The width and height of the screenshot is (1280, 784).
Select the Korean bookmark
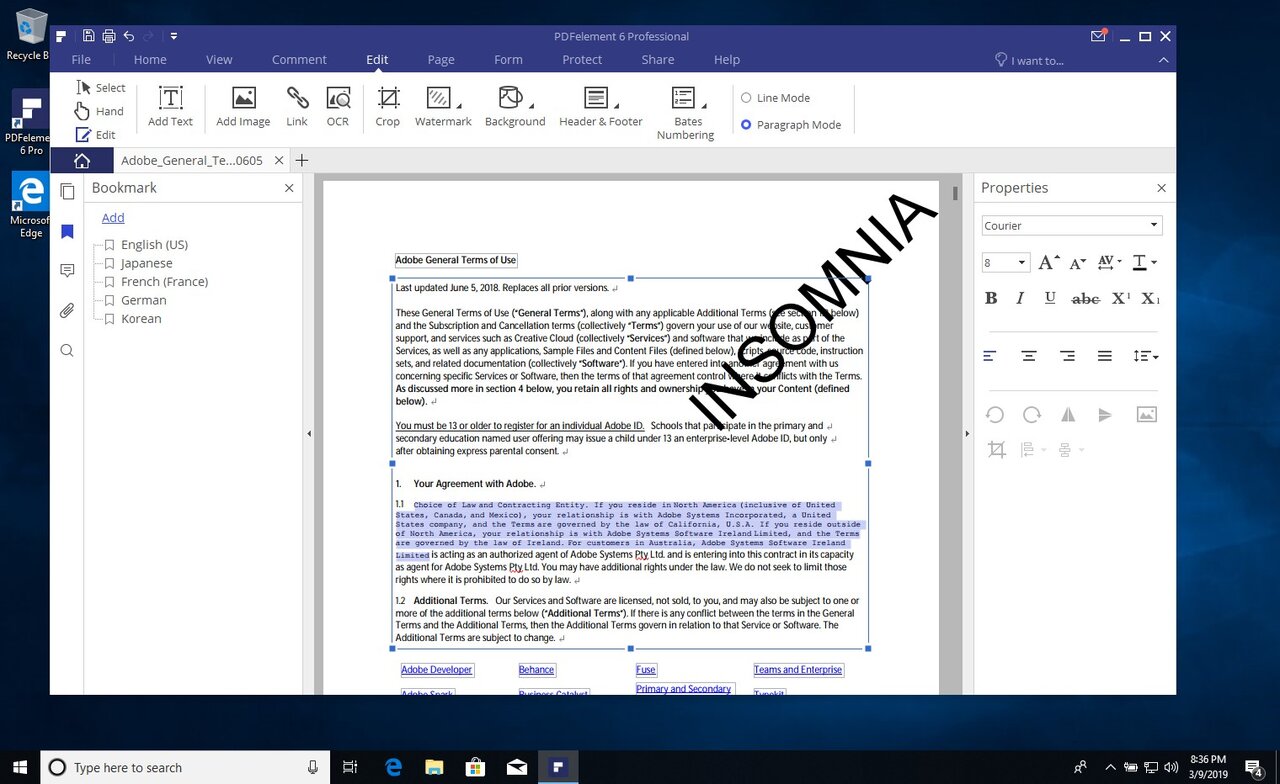pos(141,318)
